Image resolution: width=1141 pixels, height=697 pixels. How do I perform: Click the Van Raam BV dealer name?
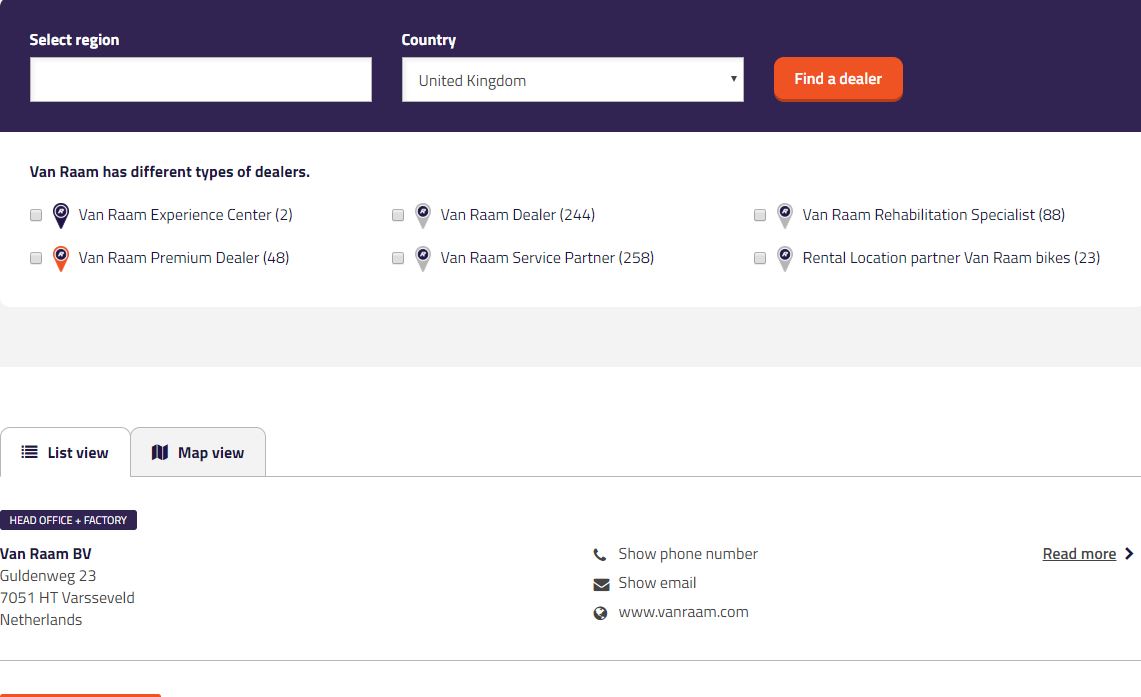pos(46,554)
